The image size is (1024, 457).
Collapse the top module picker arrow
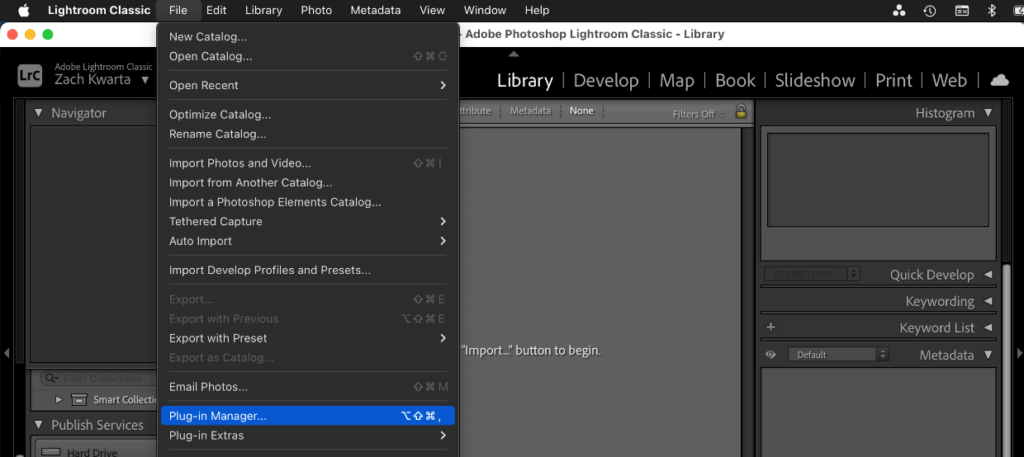513,54
